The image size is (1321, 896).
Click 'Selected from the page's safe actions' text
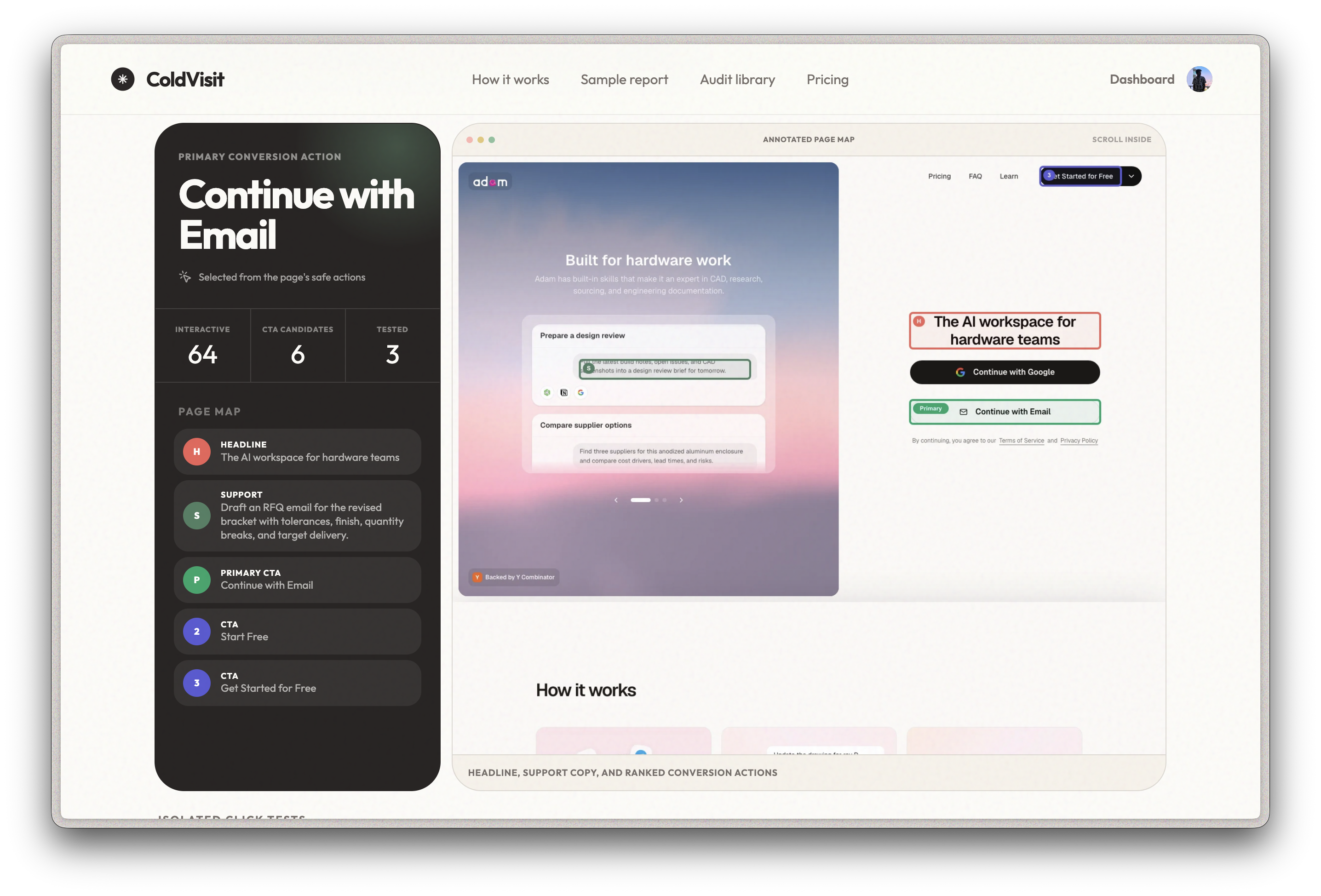click(x=282, y=277)
